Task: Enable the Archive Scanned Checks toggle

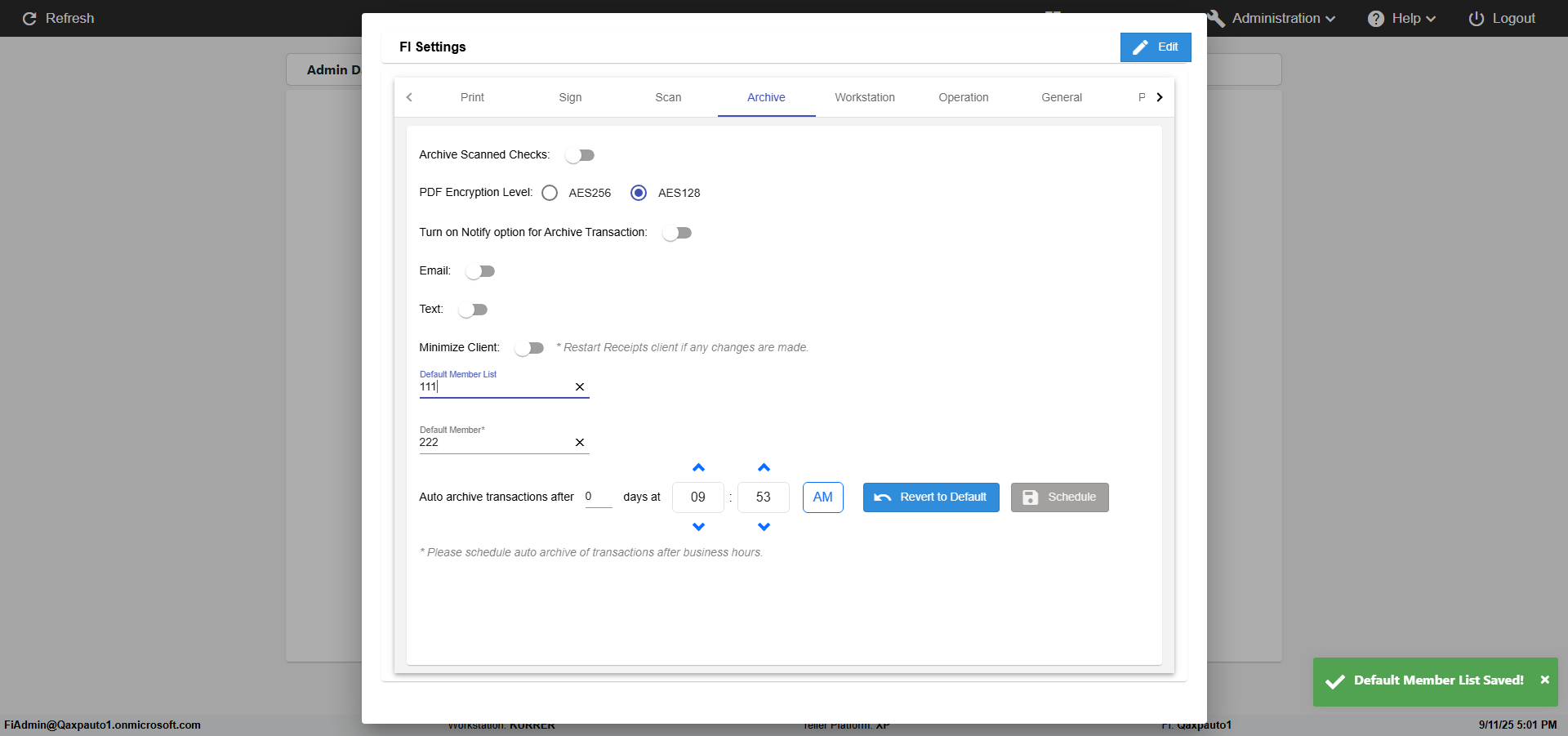Action: click(580, 155)
